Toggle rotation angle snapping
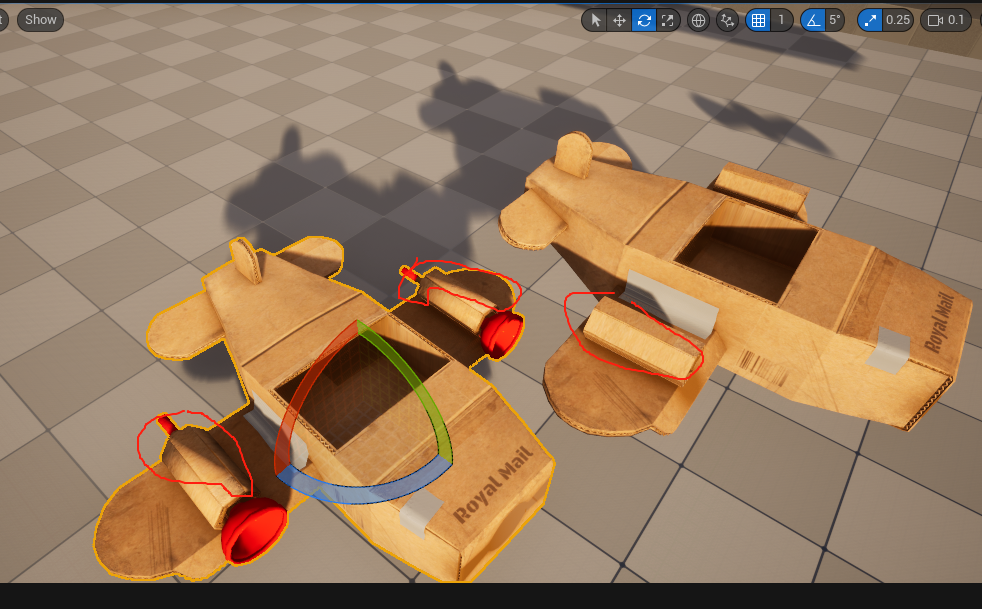The height and width of the screenshot is (609, 982). (x=813, y=20)
